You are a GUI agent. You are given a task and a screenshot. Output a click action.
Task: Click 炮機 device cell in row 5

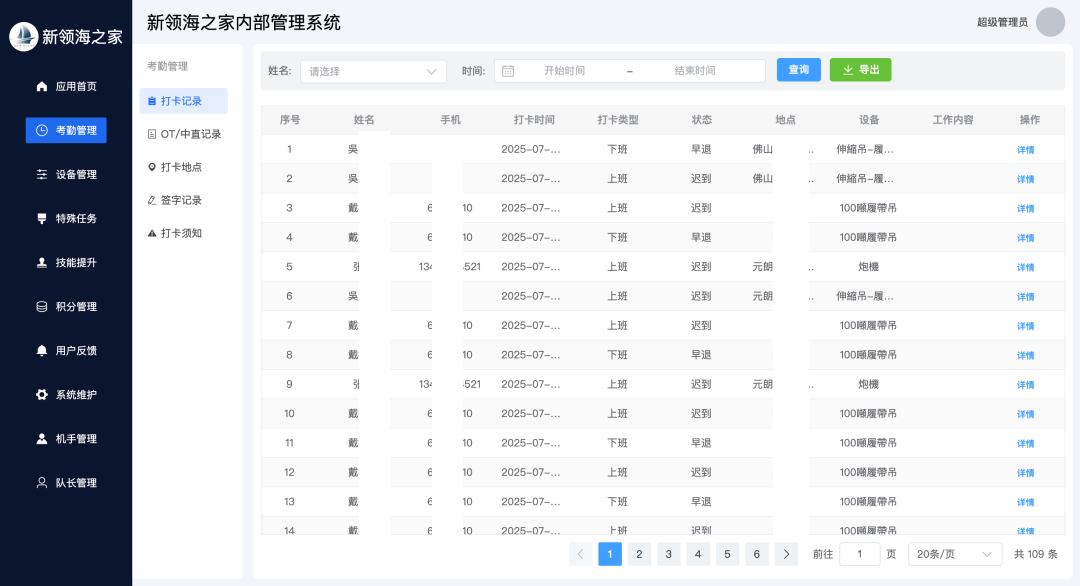click(868, 267)
